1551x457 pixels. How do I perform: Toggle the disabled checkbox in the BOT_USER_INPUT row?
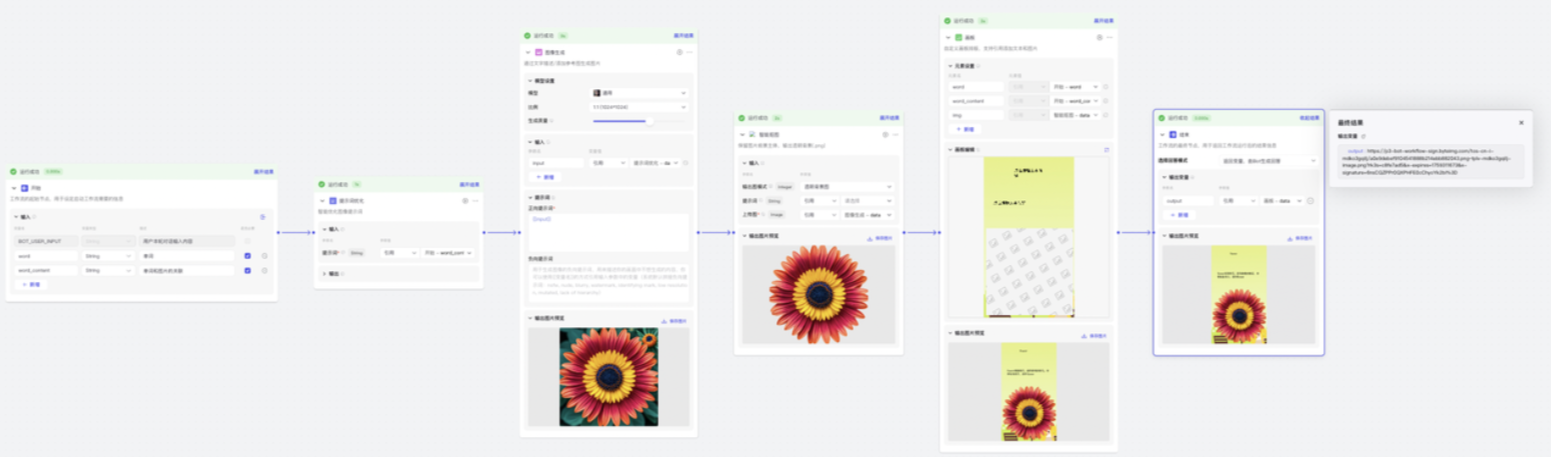click(247, 241)
